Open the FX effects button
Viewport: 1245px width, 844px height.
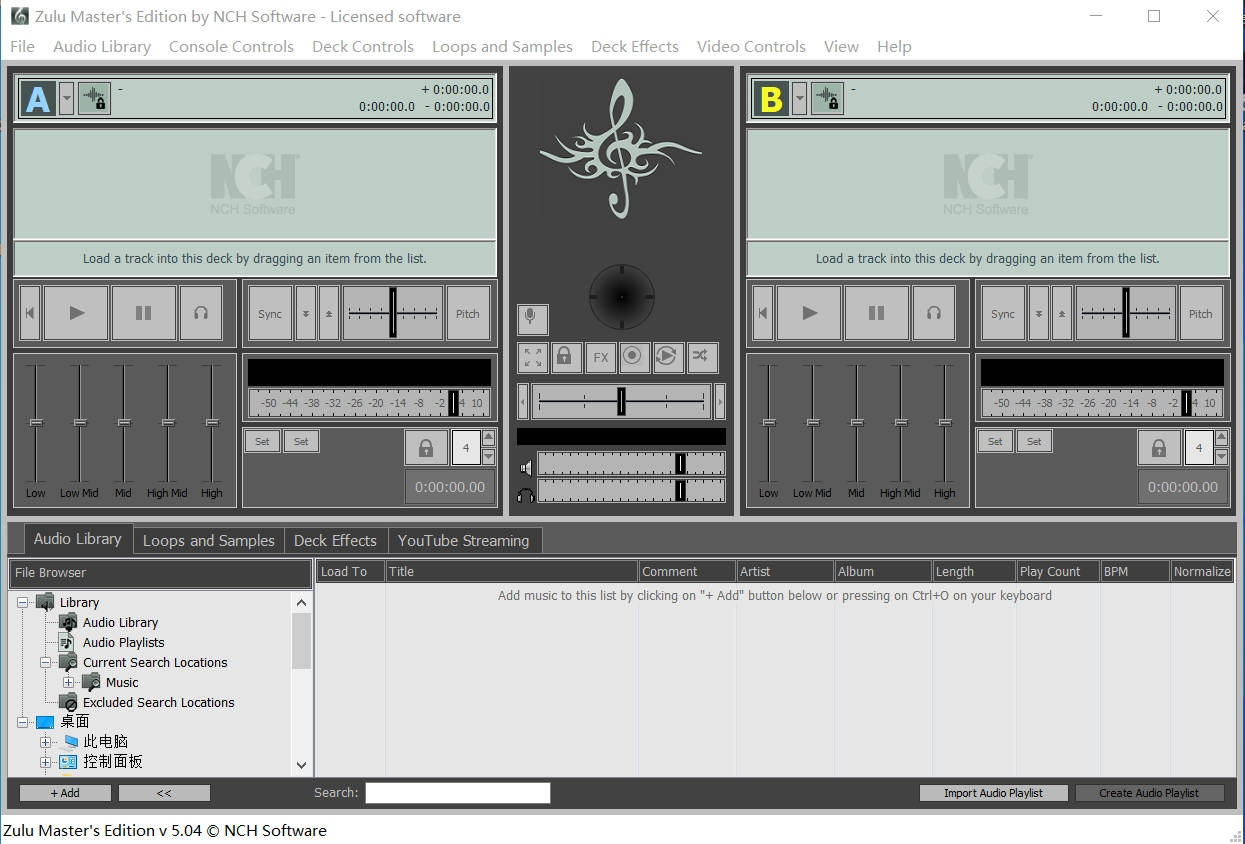tap(600, 357)
